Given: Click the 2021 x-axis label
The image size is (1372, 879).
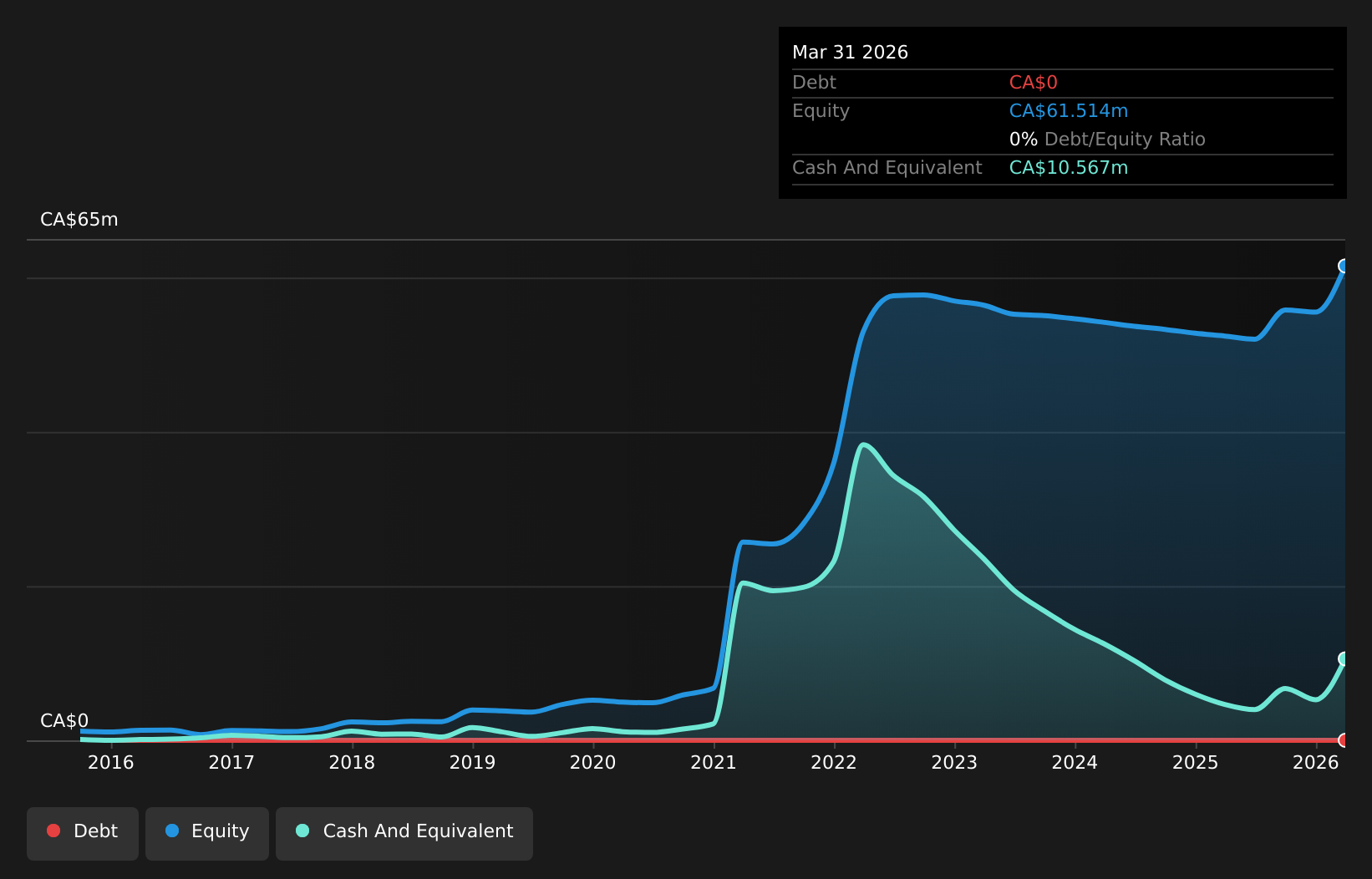Looking at the screenshot, I should click(x=714, y=763).
